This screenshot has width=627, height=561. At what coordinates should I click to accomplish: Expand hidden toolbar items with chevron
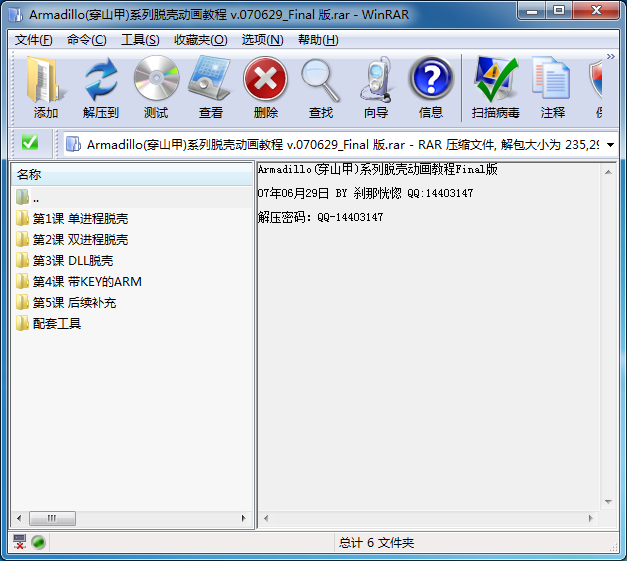click(x=611, y=56)
